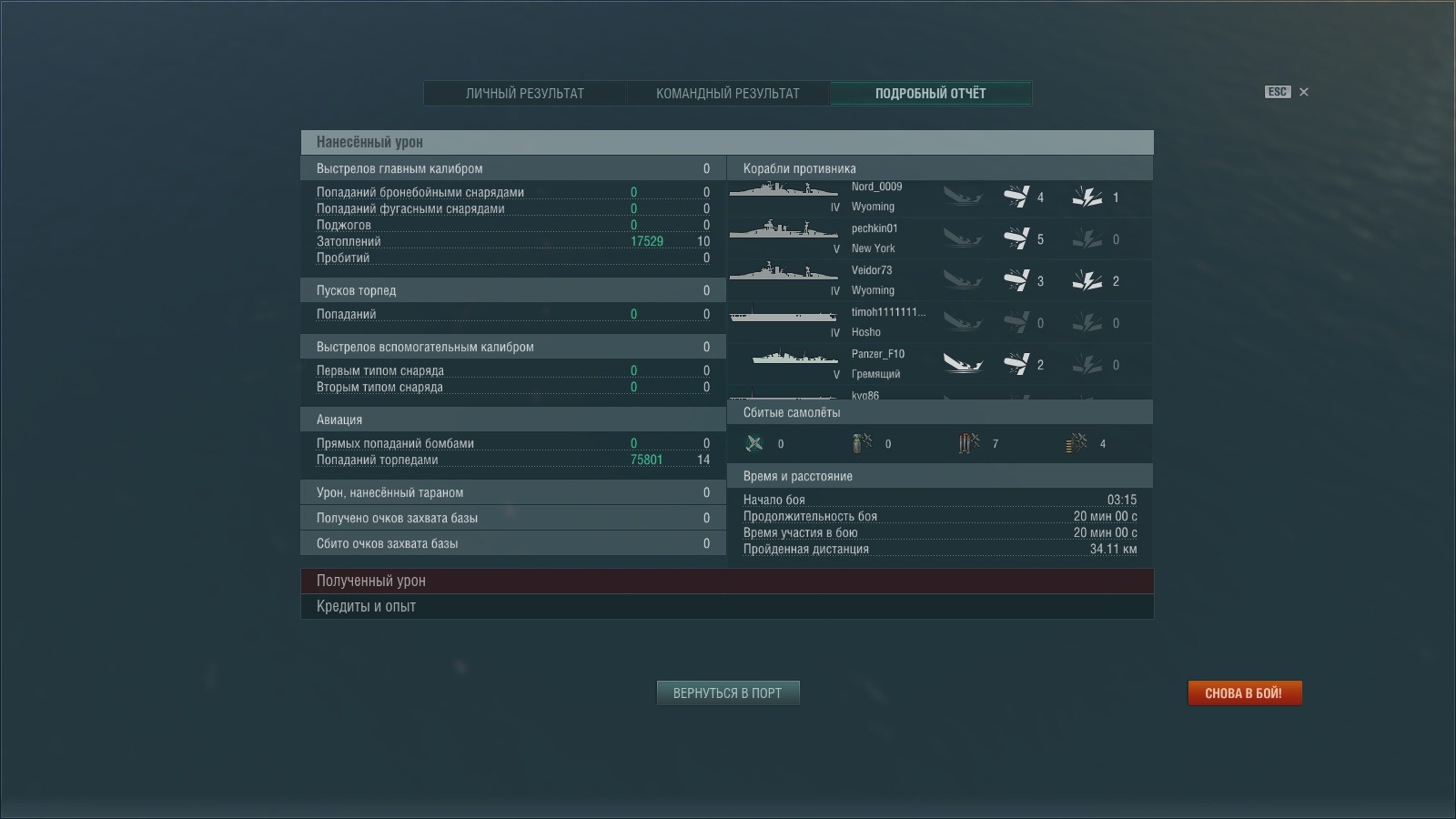Screen dimensions: 1456x819
Task: Collapse the Нанесённый урон section header
Action: pos(726,142)
